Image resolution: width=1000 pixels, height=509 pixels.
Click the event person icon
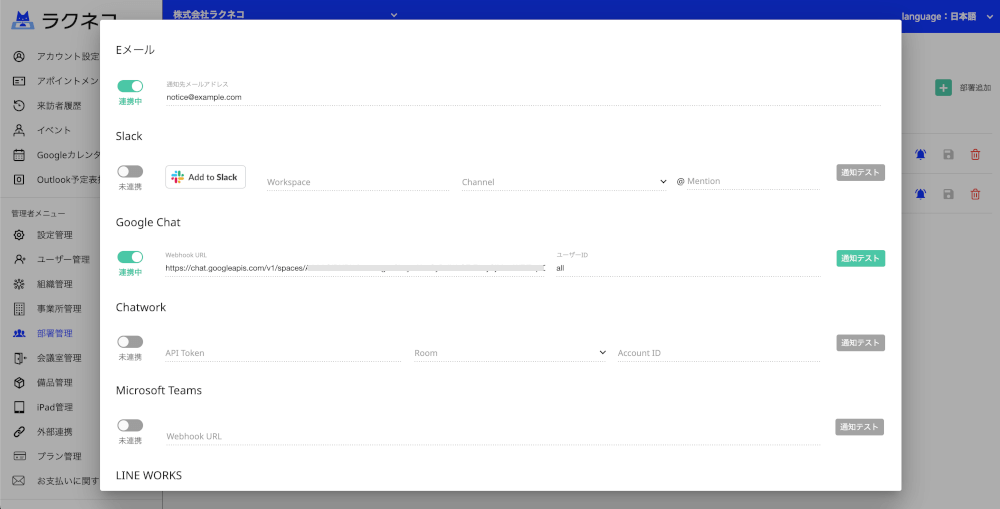(19, 130)
